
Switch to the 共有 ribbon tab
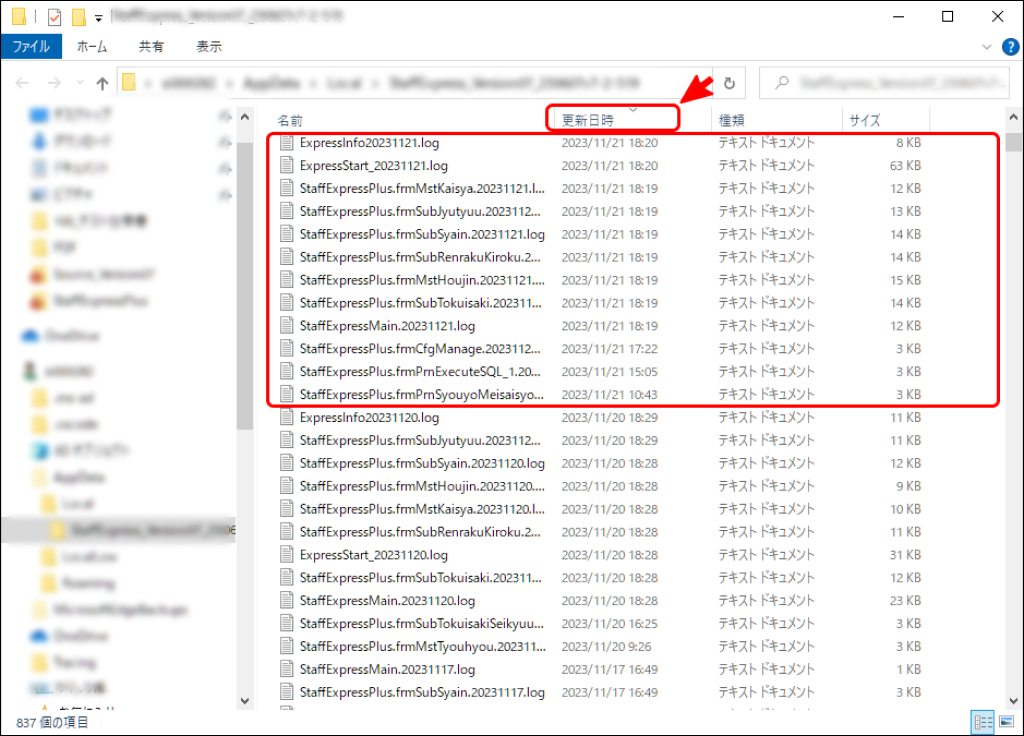pos(151,46)
